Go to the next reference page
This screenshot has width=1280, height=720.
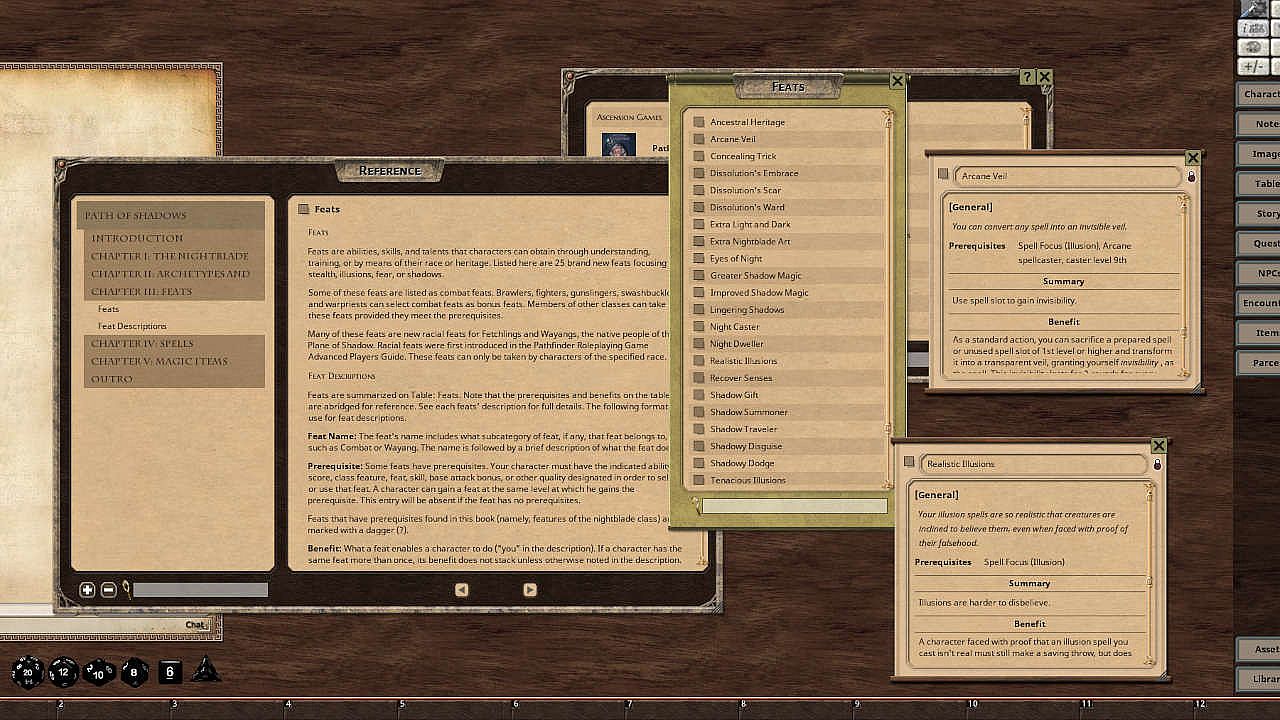coord(530,590)
